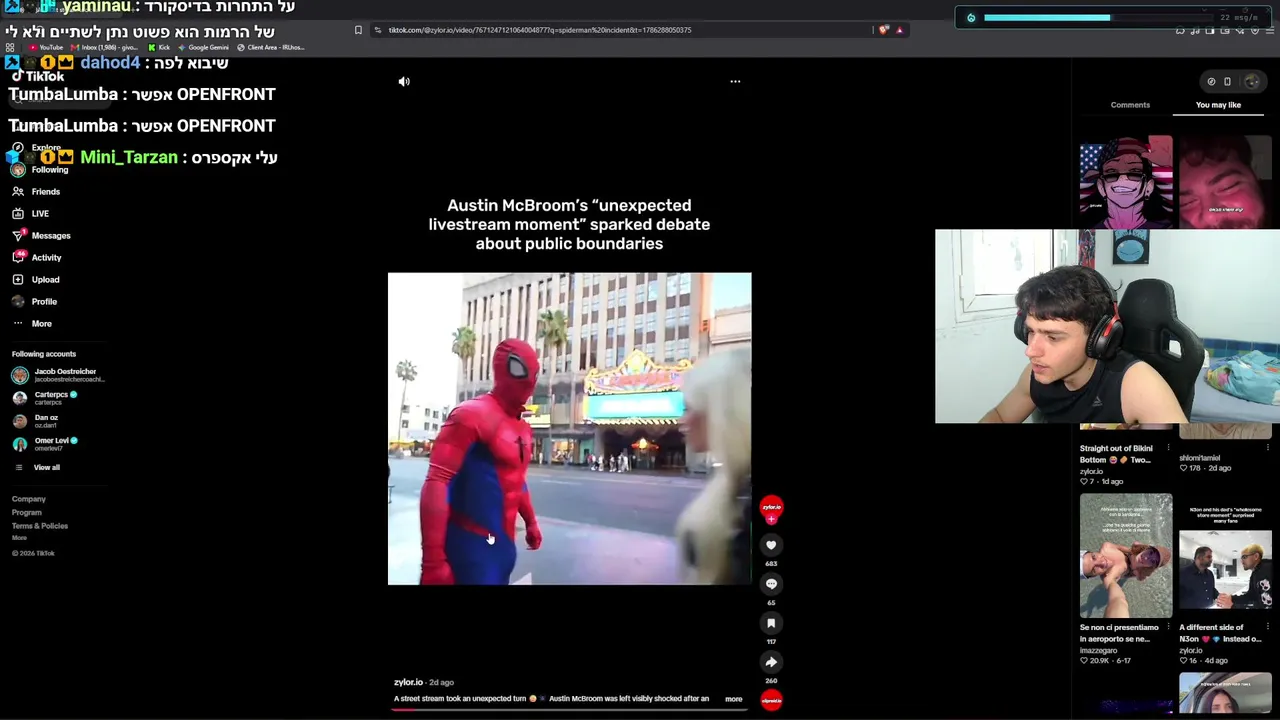Select the You may like tab
Image resolution: width=1280 pixels, height=720 pixels.
pos(1218,105)
